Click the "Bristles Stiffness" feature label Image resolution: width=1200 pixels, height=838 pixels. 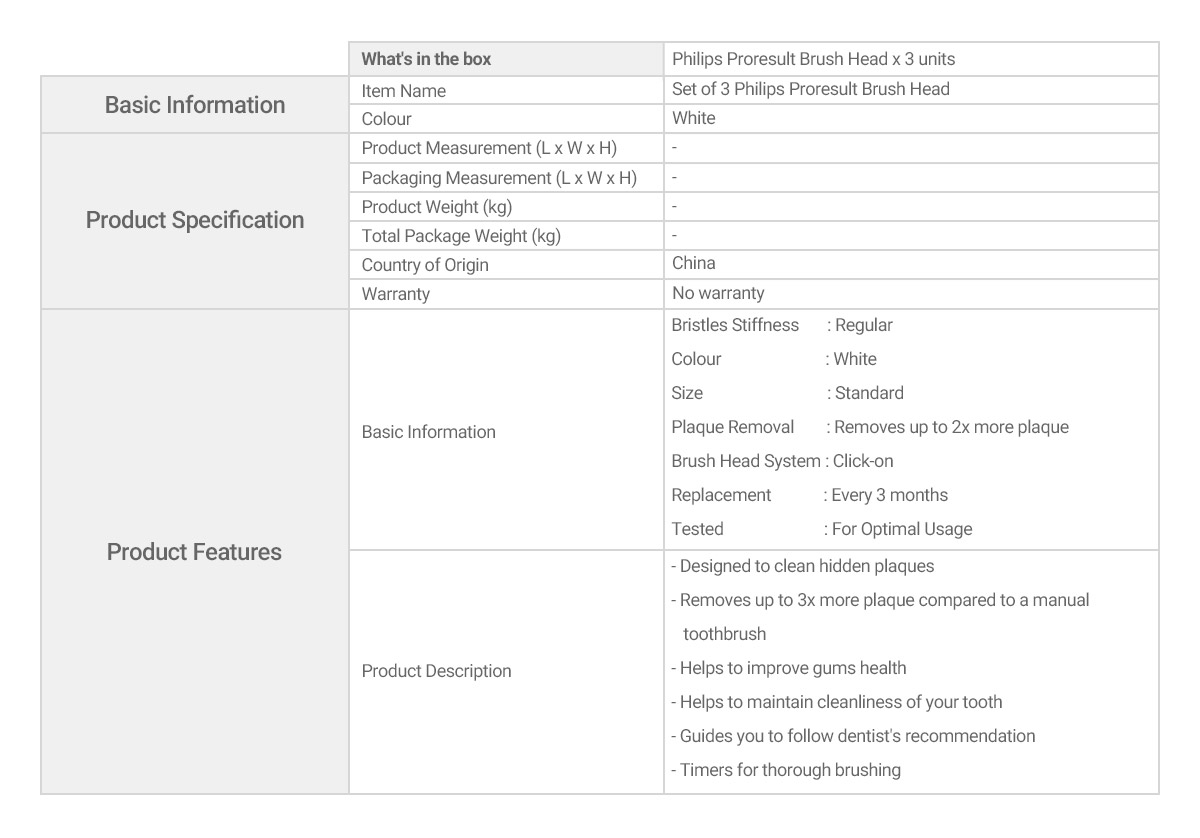click(735, 325)
